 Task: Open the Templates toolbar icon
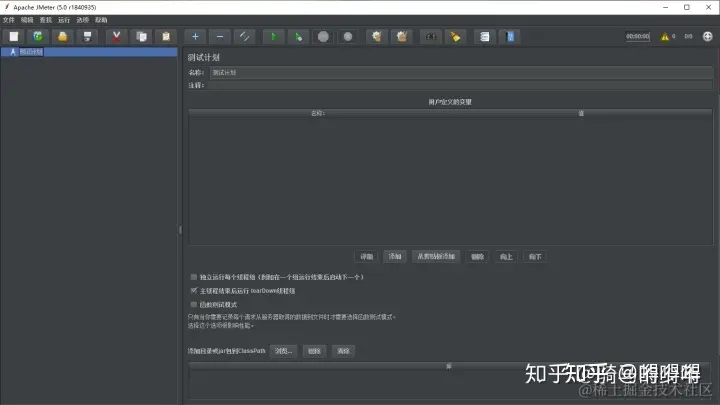(x=38, y=37)
